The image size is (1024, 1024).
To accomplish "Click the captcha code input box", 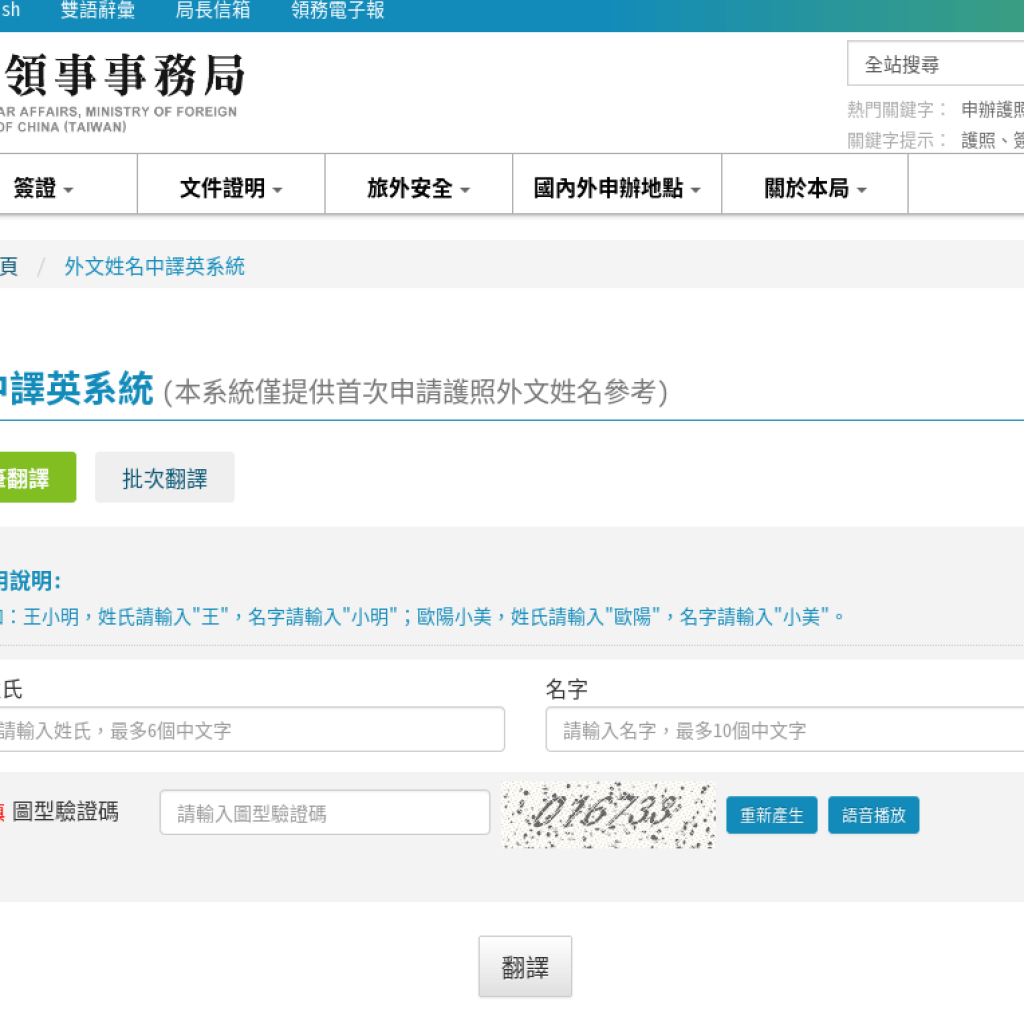I will pyautogui.click(x=324, y=812).
